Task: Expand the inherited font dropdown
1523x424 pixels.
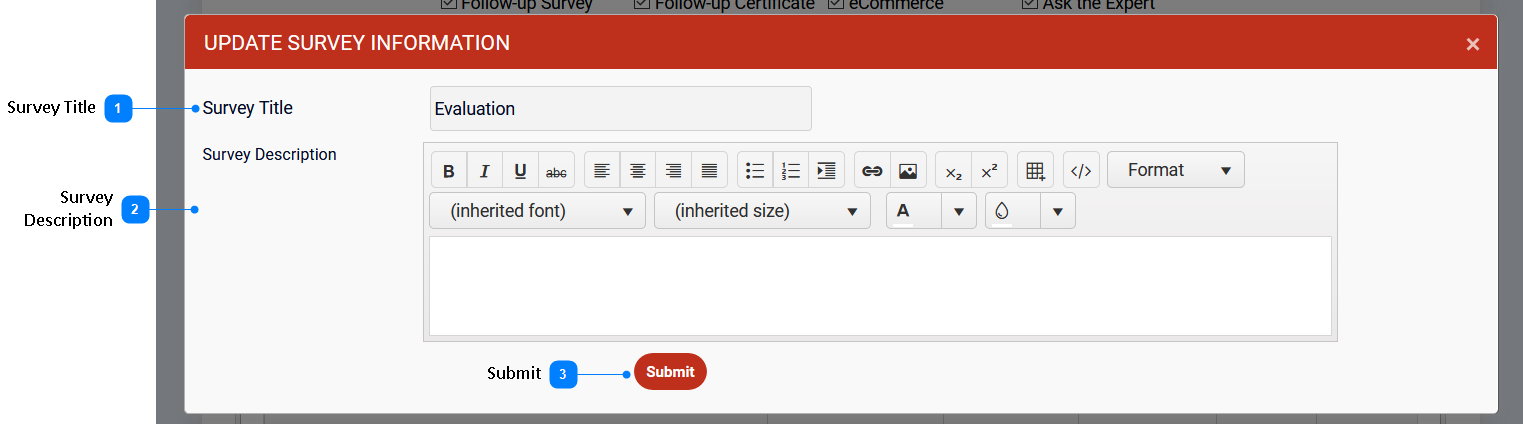Action: (537, 211)
